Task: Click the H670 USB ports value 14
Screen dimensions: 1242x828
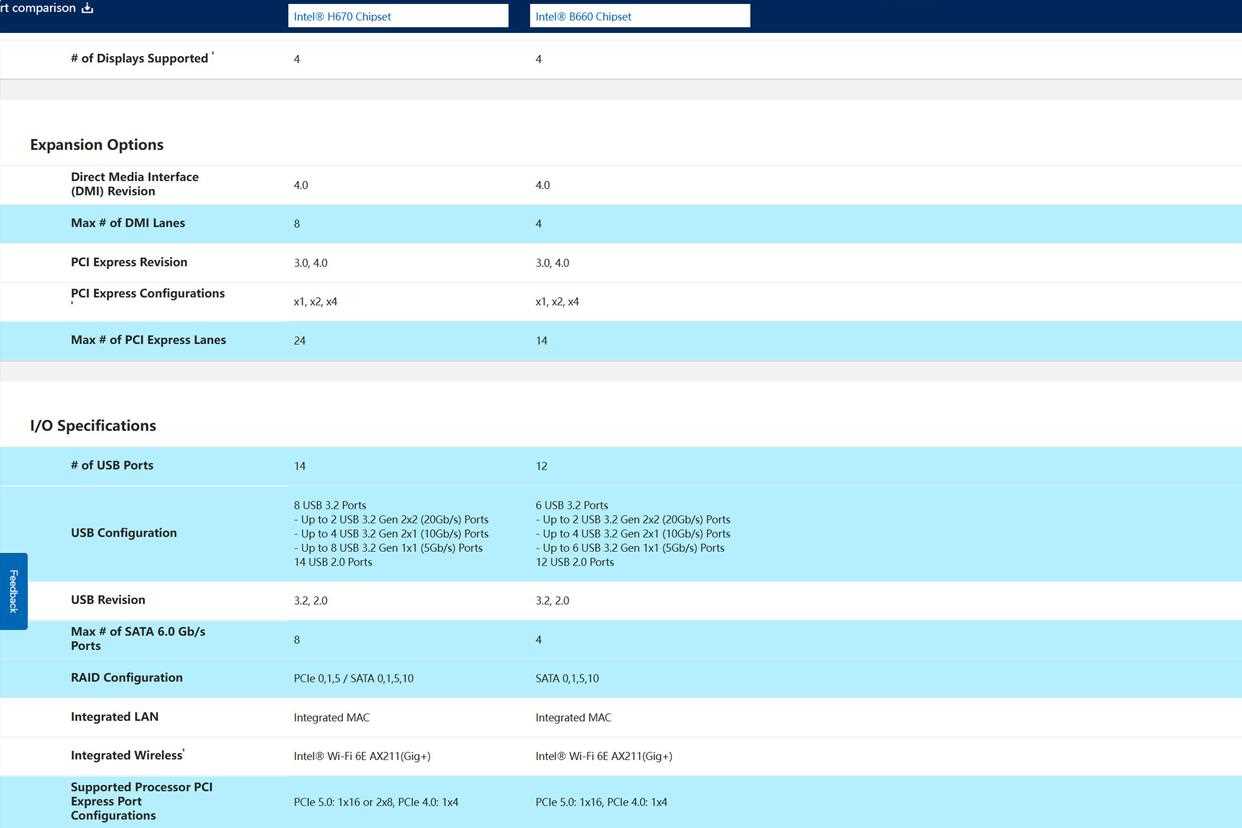Action: (299, 466)
